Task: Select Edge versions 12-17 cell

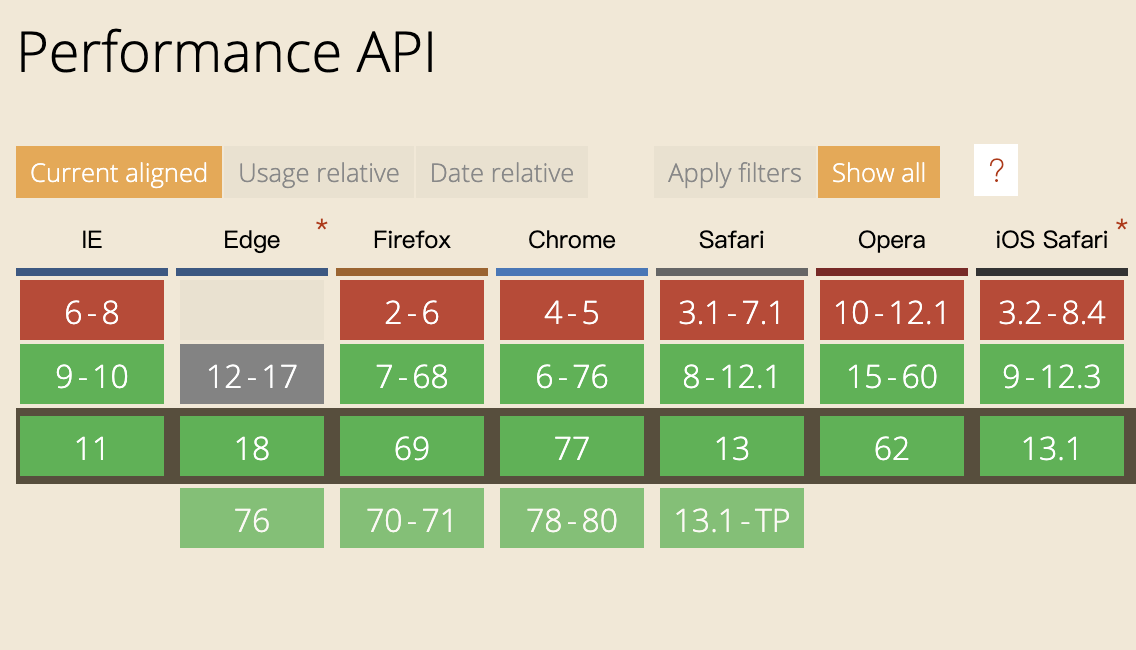Action: pyautogui.click(x=251, y=374)
